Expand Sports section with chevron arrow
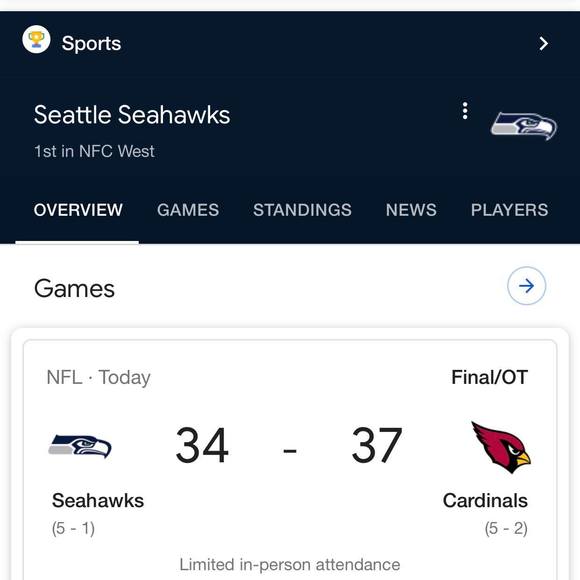The image size is (580, 580). click(543, 44)
